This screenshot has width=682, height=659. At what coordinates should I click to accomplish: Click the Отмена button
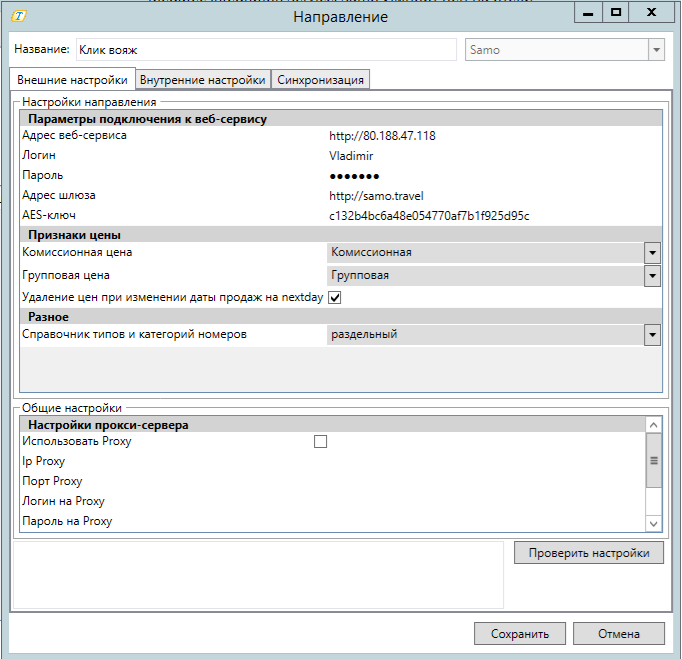618,634
